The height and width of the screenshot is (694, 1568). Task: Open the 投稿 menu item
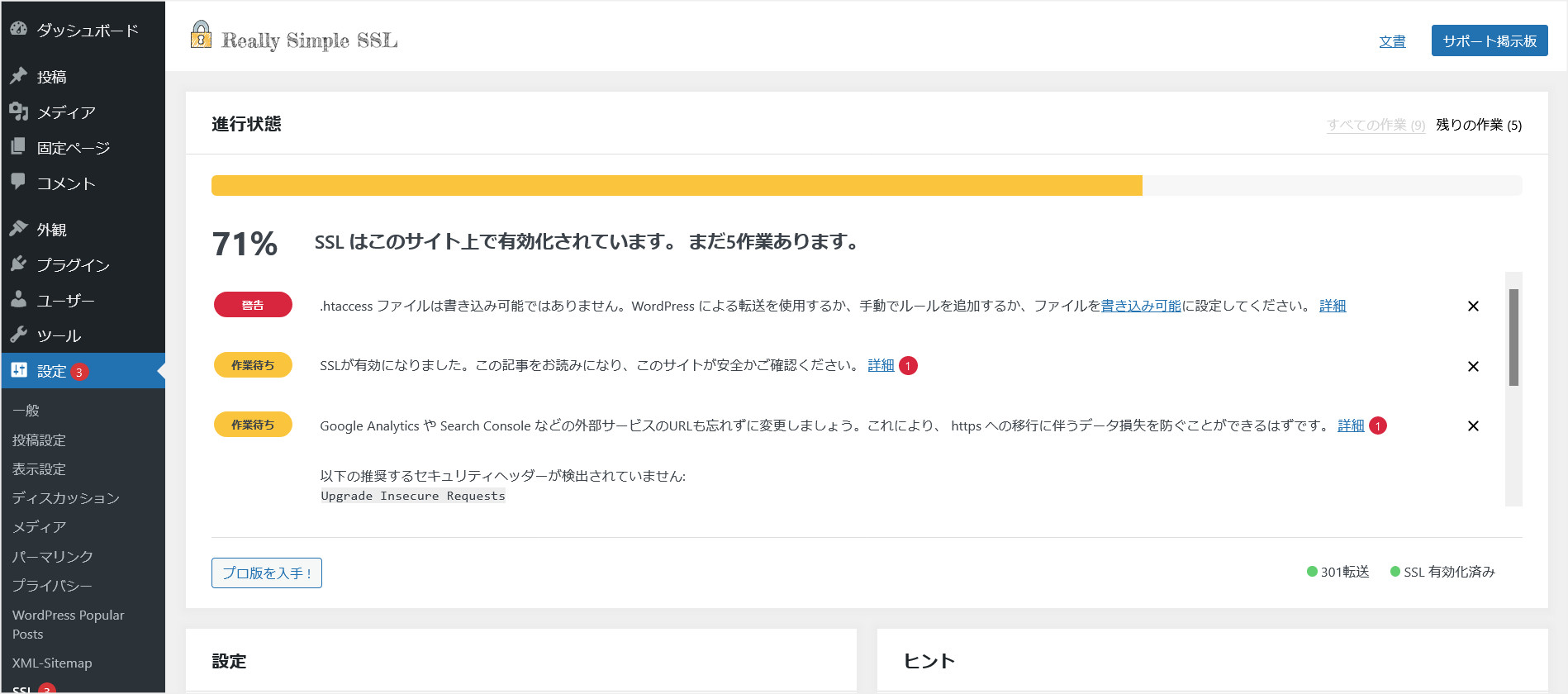[83, 77]
